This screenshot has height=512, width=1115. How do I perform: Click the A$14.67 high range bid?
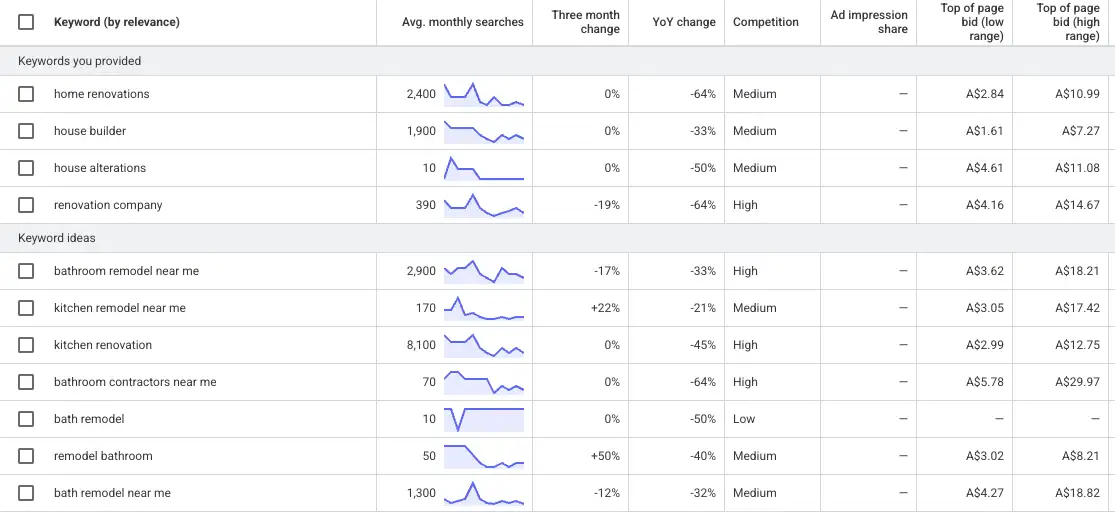pos(1077,205)
